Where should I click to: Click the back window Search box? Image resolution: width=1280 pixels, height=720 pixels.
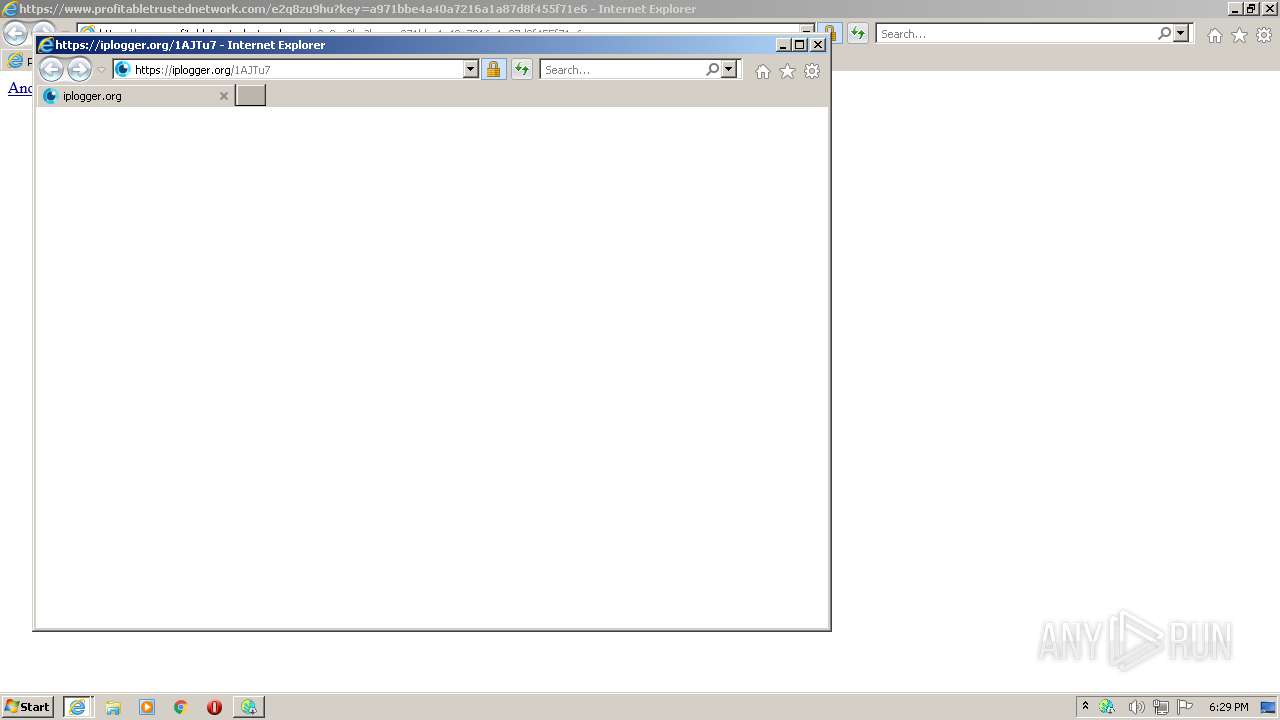pyautogui.click(x=1017, y=34)
